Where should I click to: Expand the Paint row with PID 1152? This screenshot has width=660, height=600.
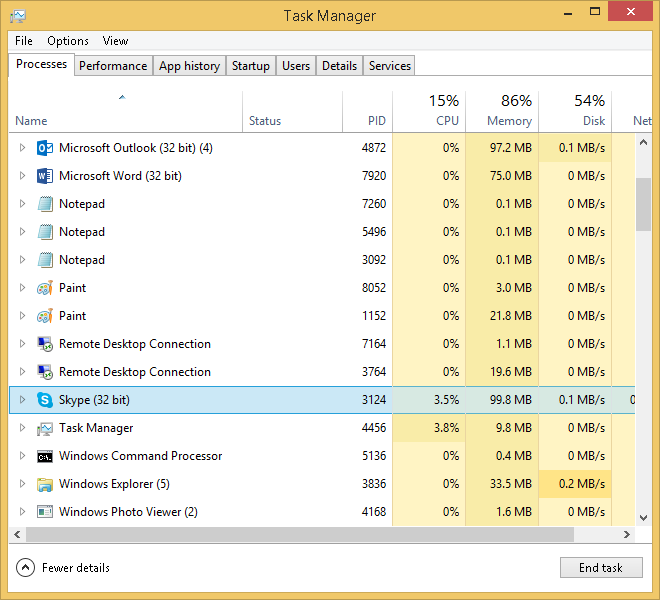[22, 316]
